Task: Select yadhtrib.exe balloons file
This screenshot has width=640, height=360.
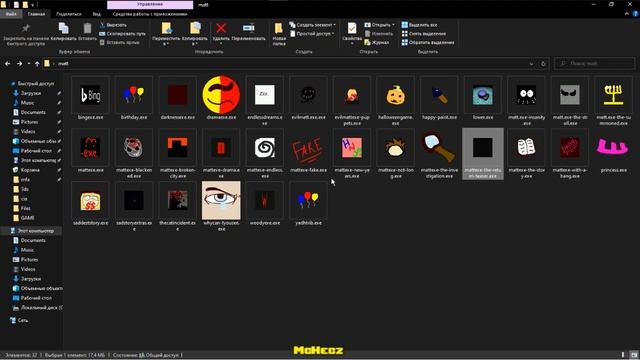Action: 309,204
